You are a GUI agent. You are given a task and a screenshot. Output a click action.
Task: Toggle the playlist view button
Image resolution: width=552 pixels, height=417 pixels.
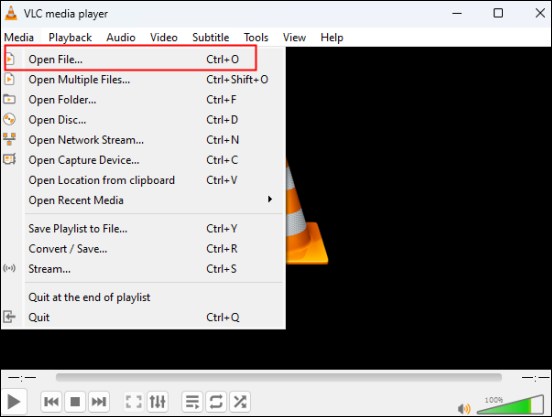tap(192, 402)
